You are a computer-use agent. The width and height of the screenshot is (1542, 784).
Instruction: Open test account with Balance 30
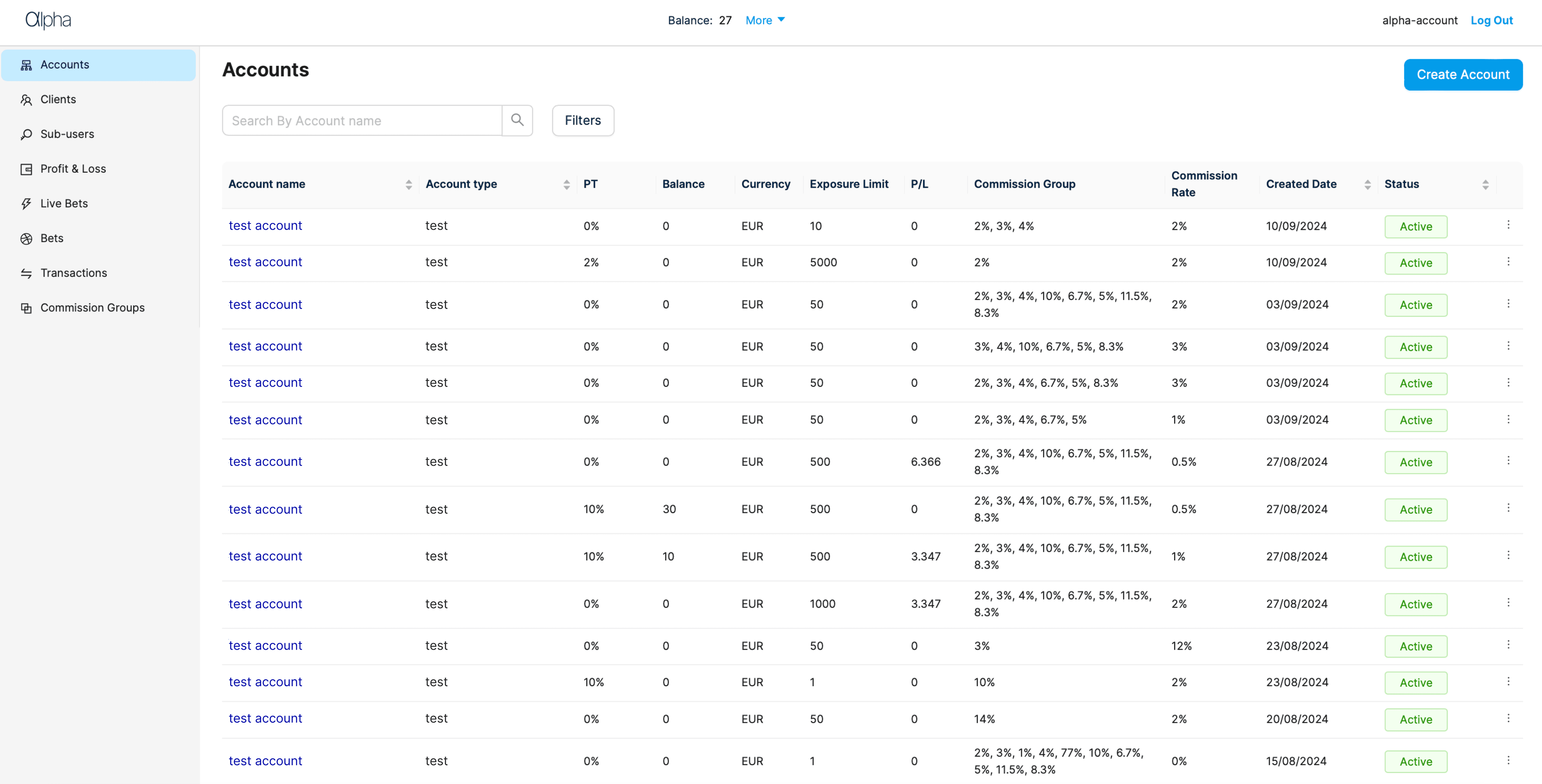click(265, 509)
